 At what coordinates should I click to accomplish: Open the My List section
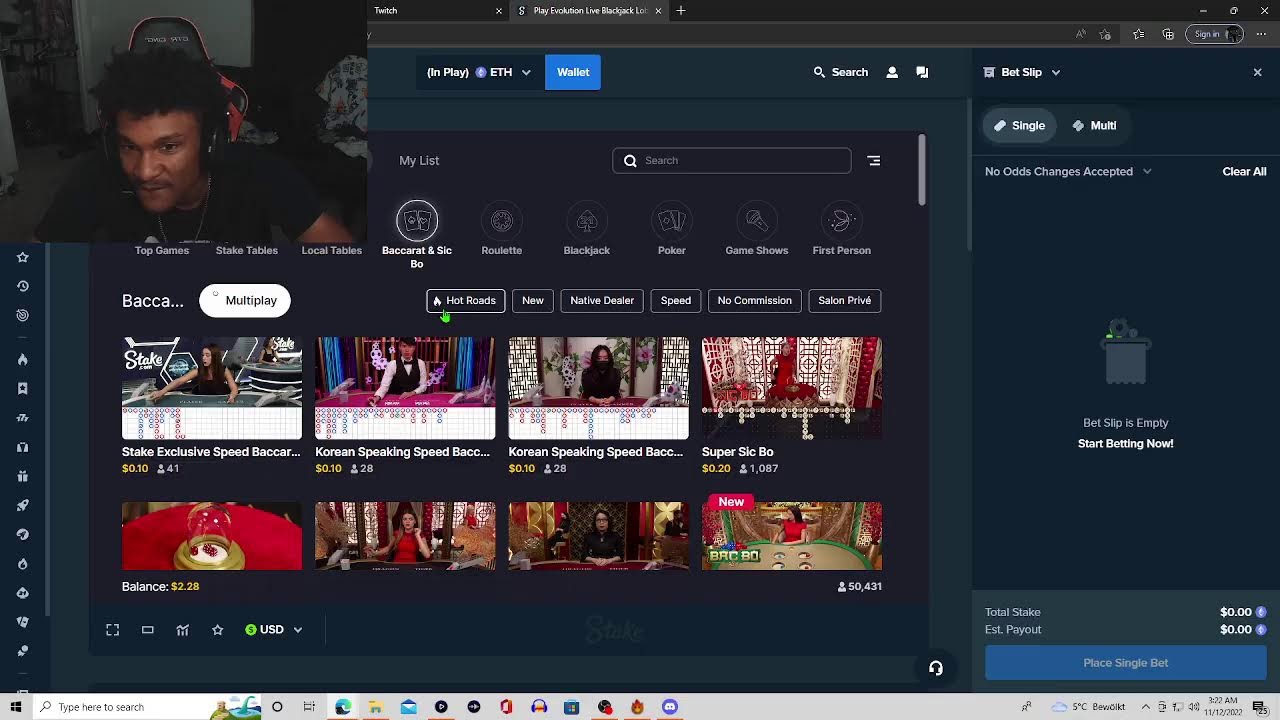point(419,160)
